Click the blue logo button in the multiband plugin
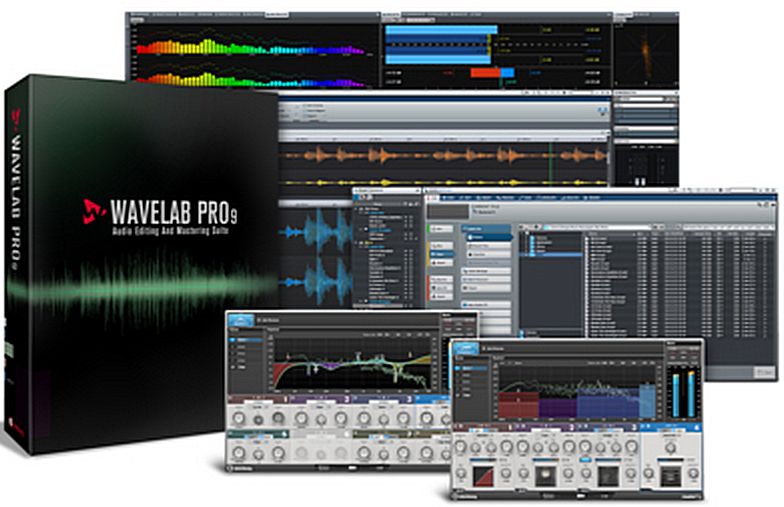Viewport: 784px width, 507px height. [466, 348]
